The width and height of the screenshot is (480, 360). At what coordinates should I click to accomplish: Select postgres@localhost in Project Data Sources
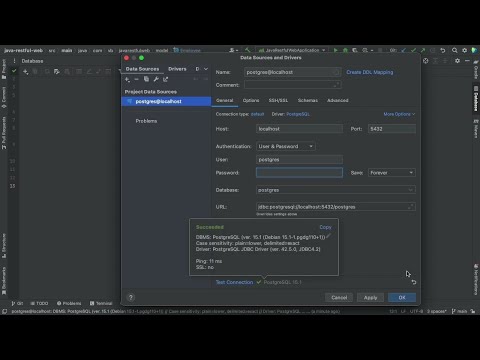[166, 101]
